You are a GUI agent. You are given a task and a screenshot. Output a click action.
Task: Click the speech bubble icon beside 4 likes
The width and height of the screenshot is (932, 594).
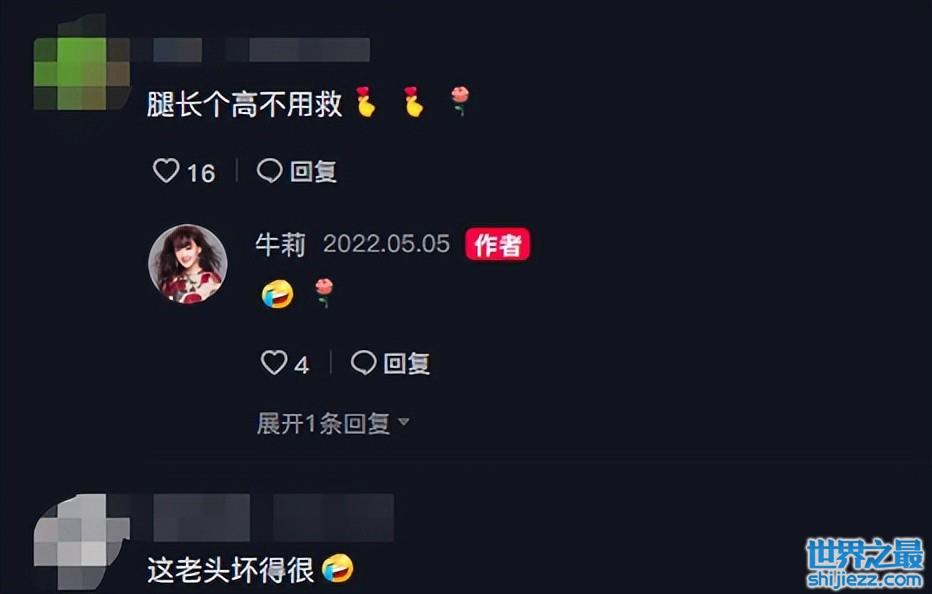click(363, 362)
